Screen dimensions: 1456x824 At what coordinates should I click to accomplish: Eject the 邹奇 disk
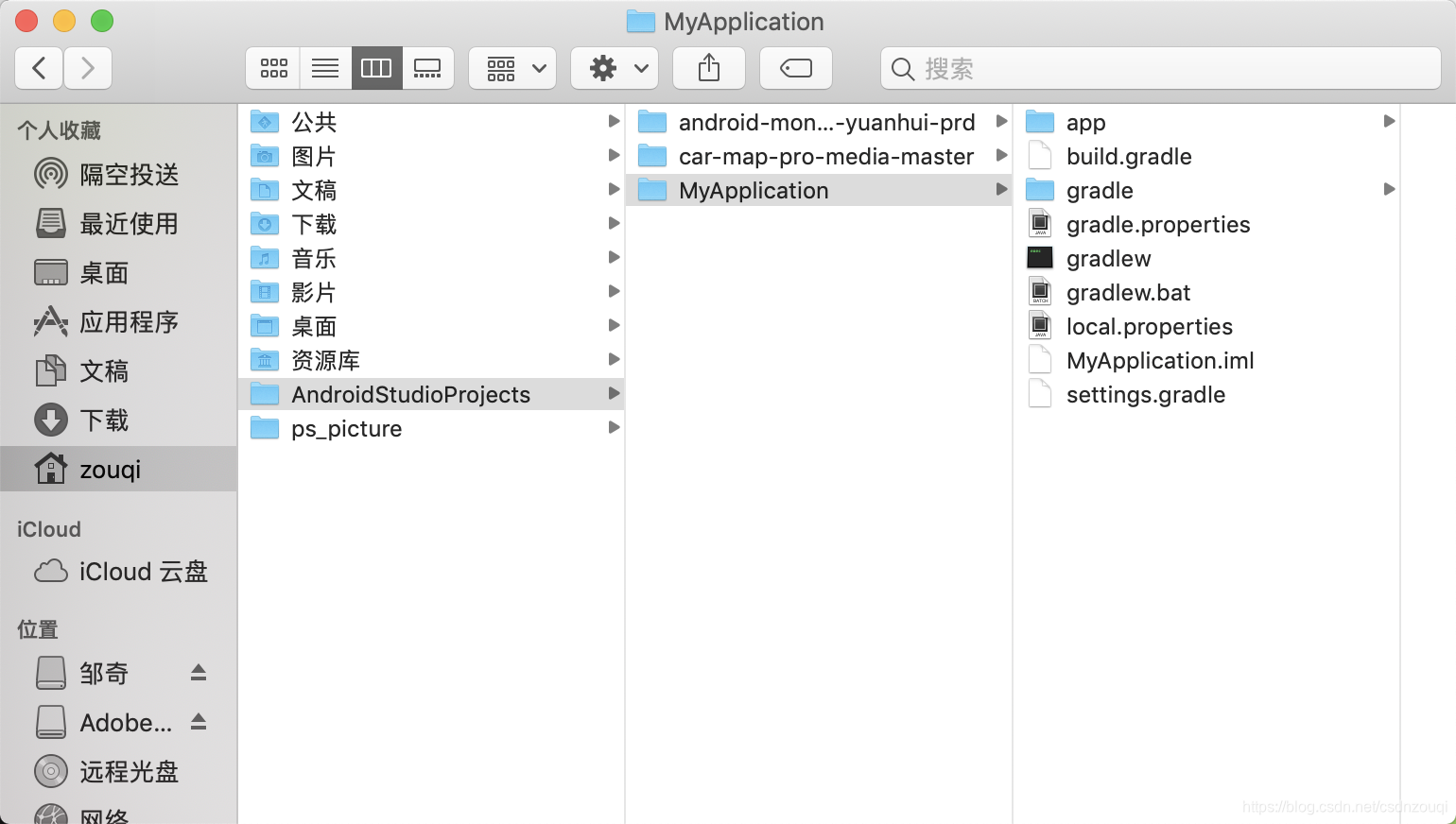pyautogui.click(x=199, y=673)
